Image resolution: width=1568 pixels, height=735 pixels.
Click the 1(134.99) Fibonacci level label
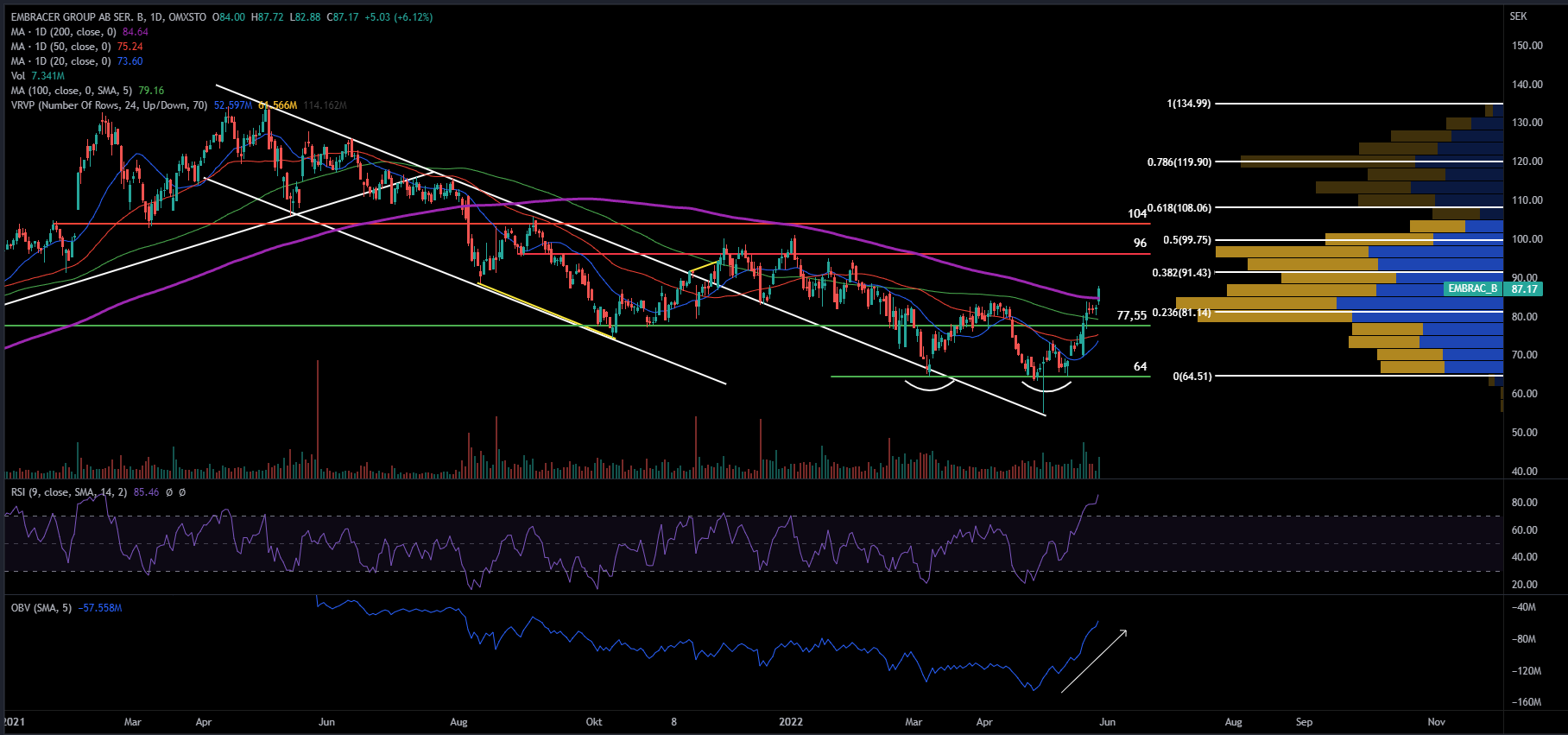[1188, 104]
